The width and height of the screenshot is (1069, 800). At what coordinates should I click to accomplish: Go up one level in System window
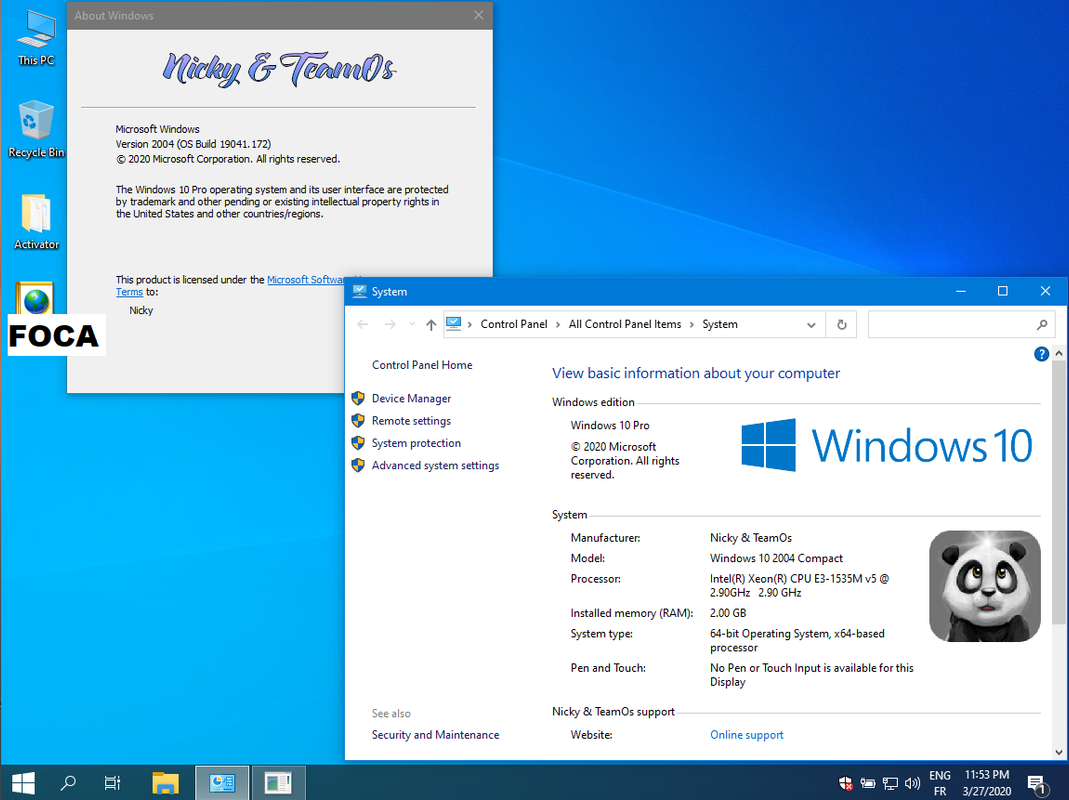click(x=431, y=325)
